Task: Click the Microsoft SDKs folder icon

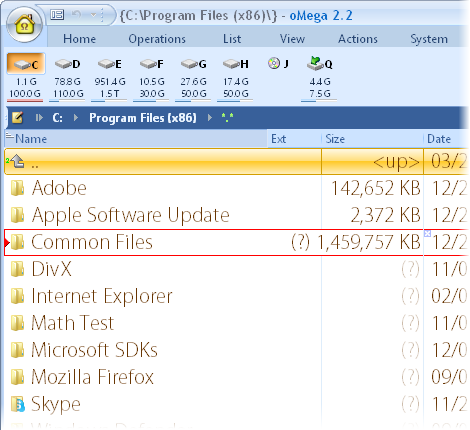Action: click(x=17, y=350)
